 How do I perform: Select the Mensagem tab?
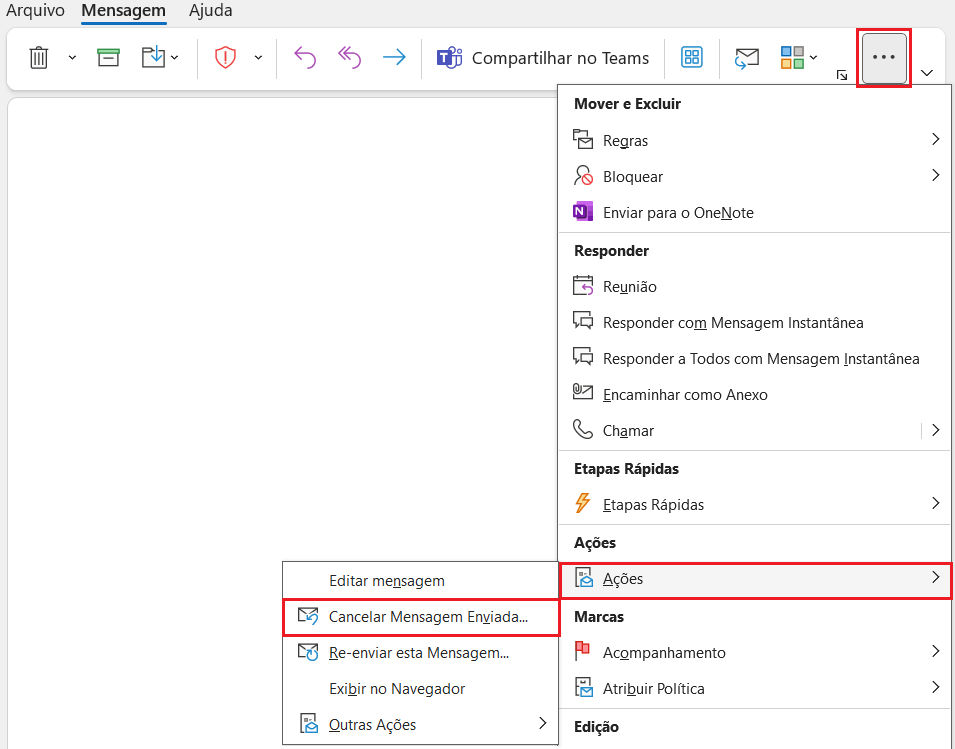(124, 10)
